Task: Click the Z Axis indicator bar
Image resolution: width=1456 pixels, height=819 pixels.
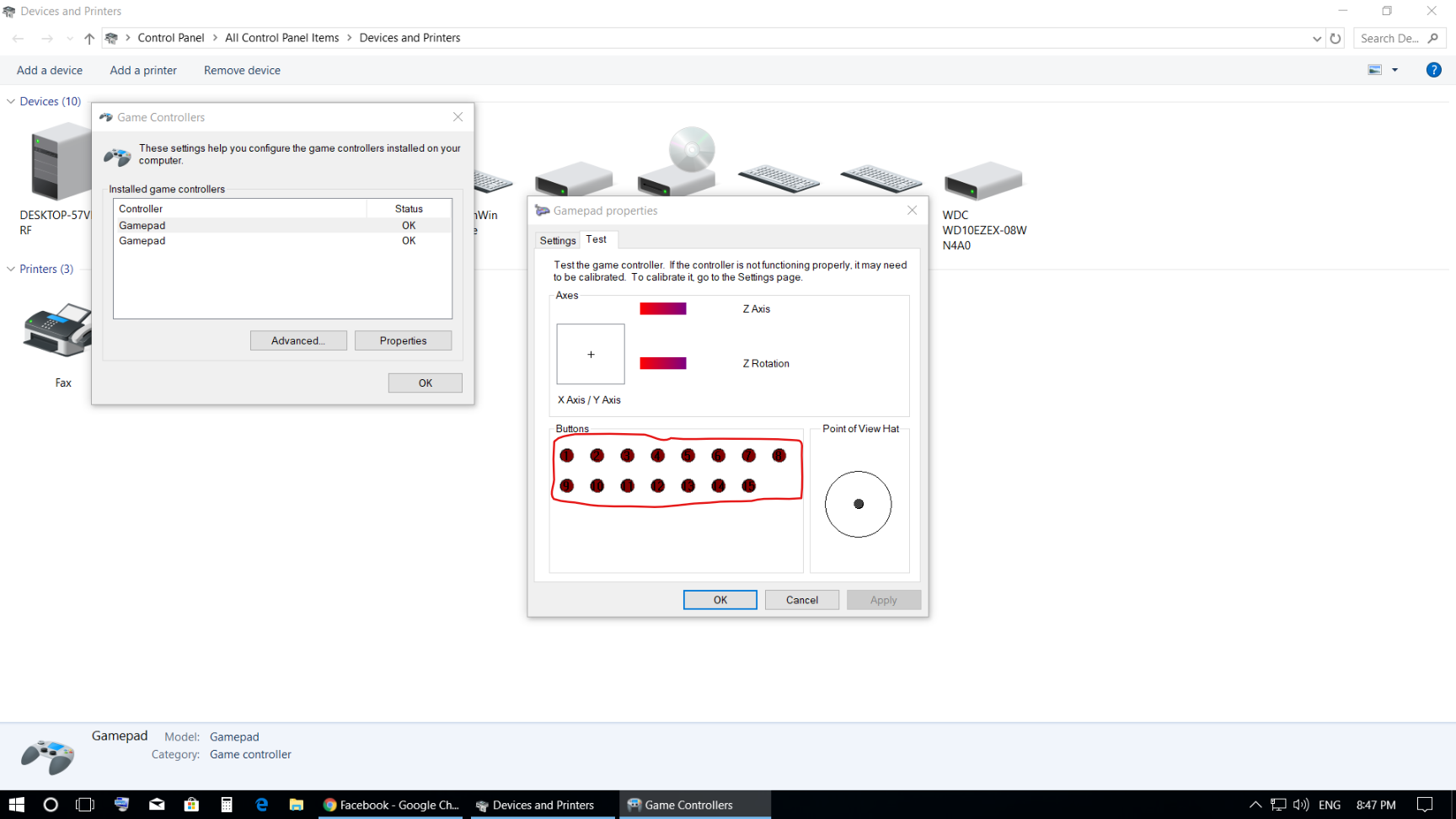Action: 663,308
